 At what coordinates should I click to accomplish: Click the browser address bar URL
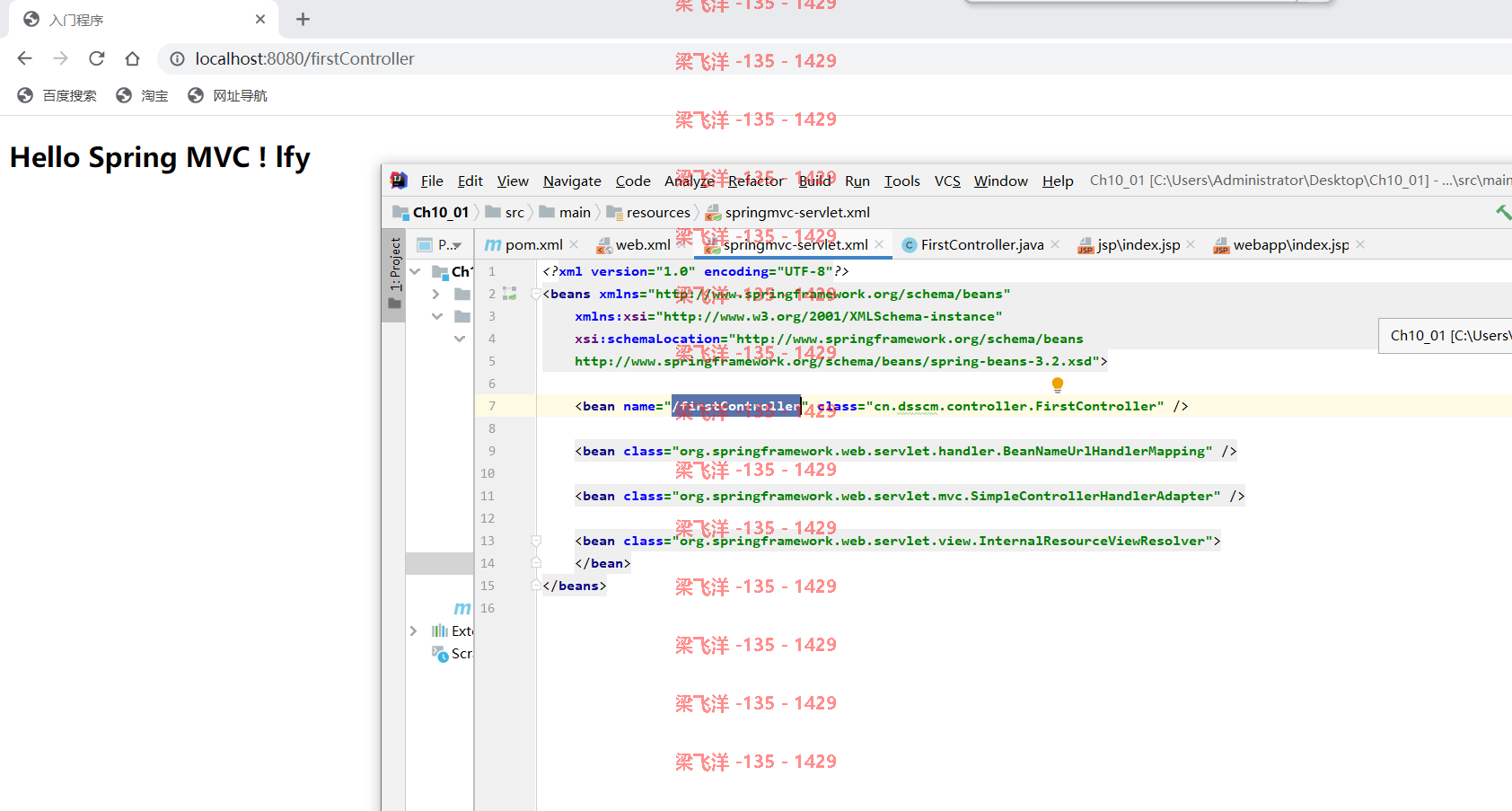[304, 59]
